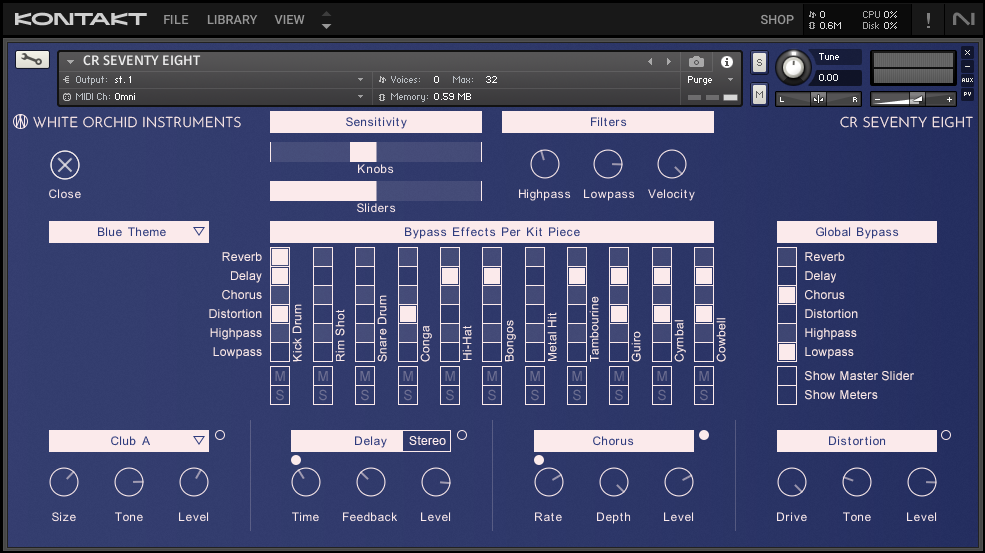Select the previous instrument preset arrow
Viewport: 985px width, 553px height.
[650, 62]
